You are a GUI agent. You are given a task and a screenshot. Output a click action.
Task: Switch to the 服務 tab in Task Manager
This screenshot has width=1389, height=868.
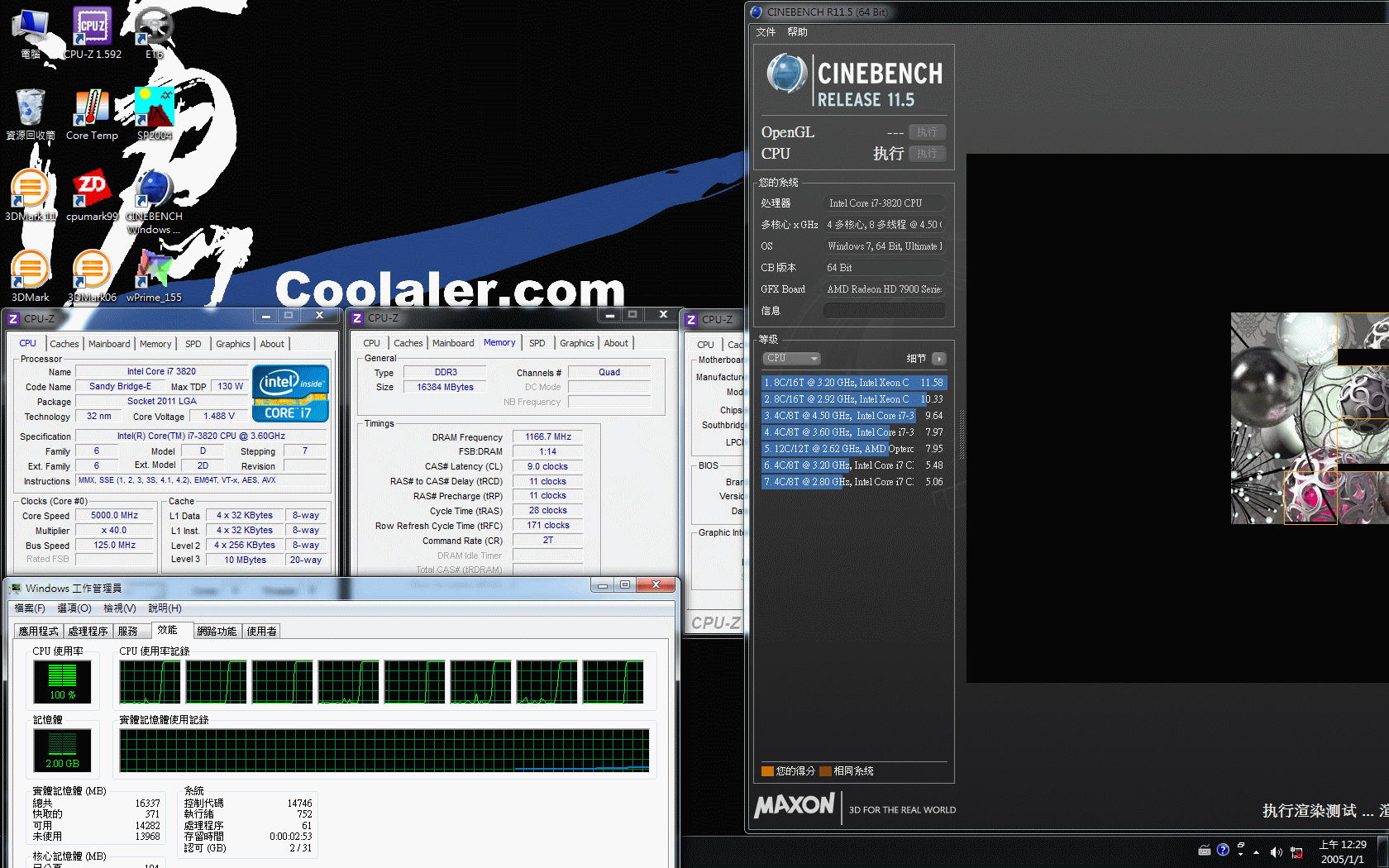(128, 631)
